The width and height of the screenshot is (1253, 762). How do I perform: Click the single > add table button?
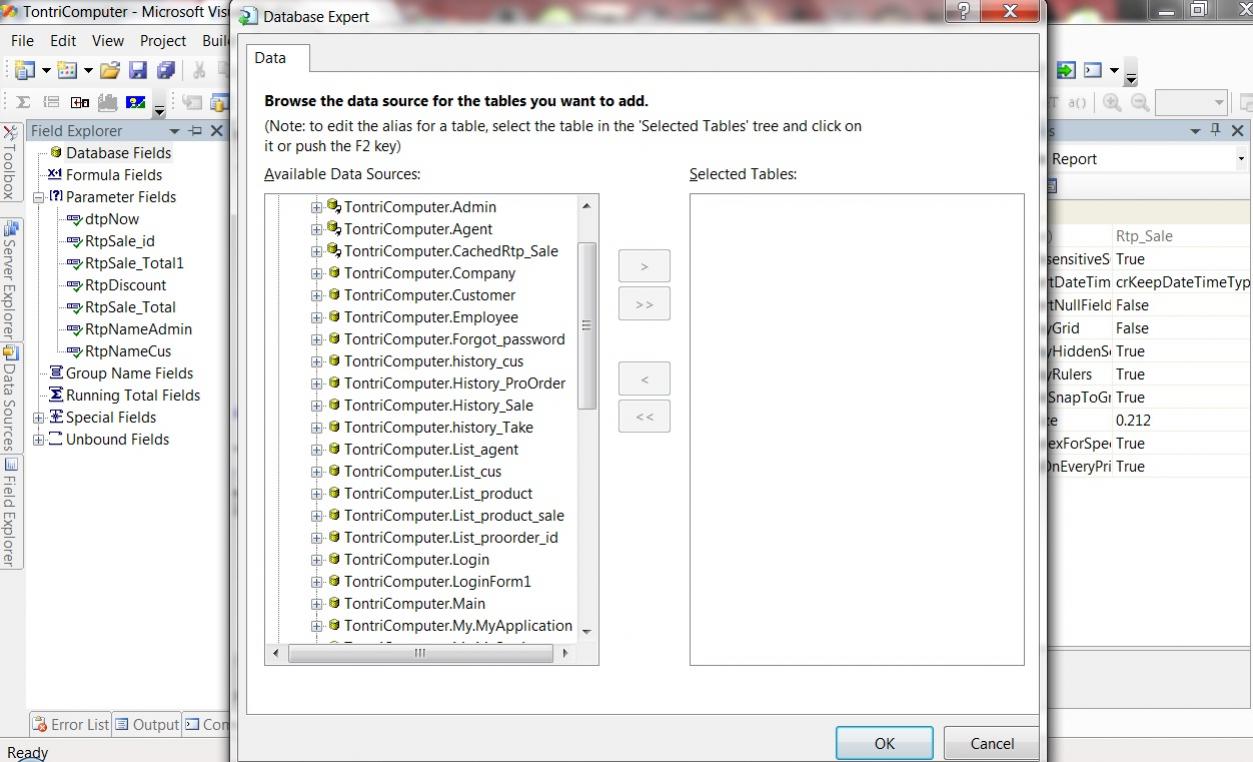click(x=644, y=266)
